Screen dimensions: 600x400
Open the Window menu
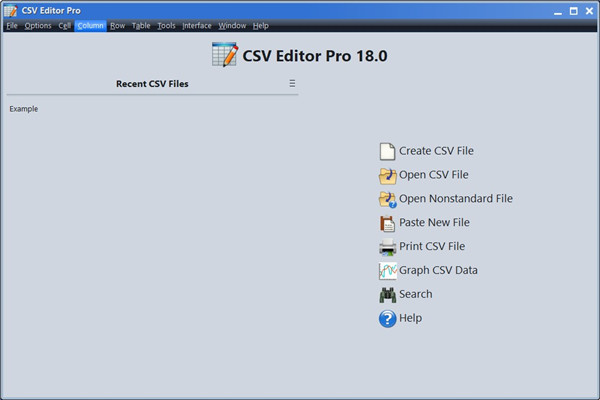(x=232, y=26)
